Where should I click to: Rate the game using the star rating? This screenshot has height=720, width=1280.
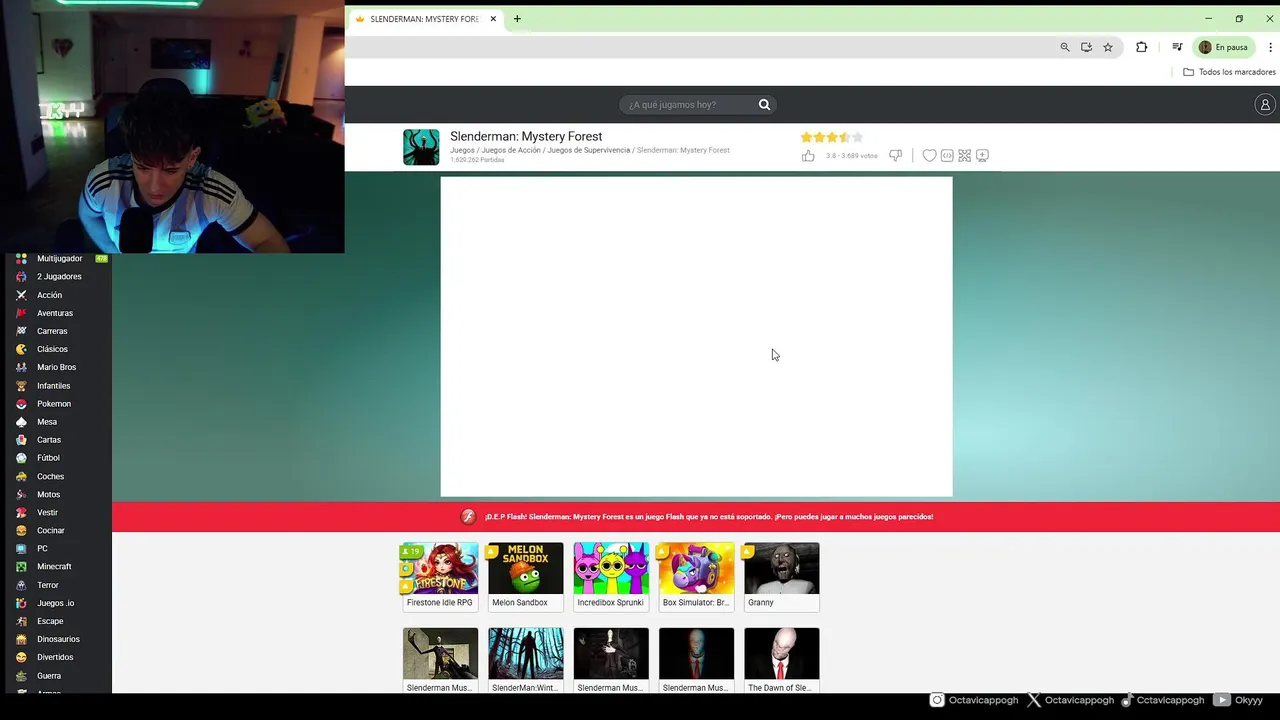(831, 137)
